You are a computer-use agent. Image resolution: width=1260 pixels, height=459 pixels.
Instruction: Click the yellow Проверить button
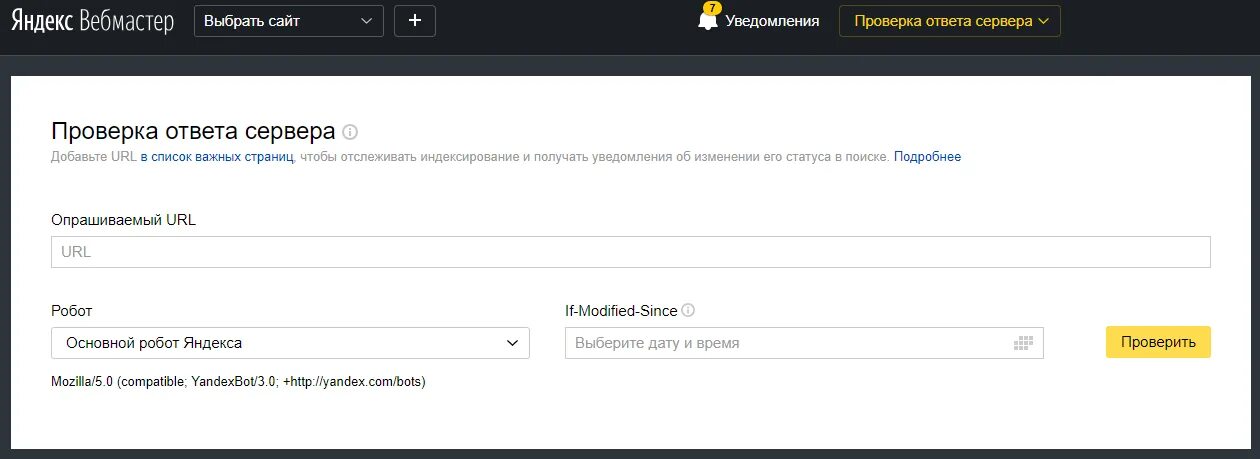(x=1158, y=342)
